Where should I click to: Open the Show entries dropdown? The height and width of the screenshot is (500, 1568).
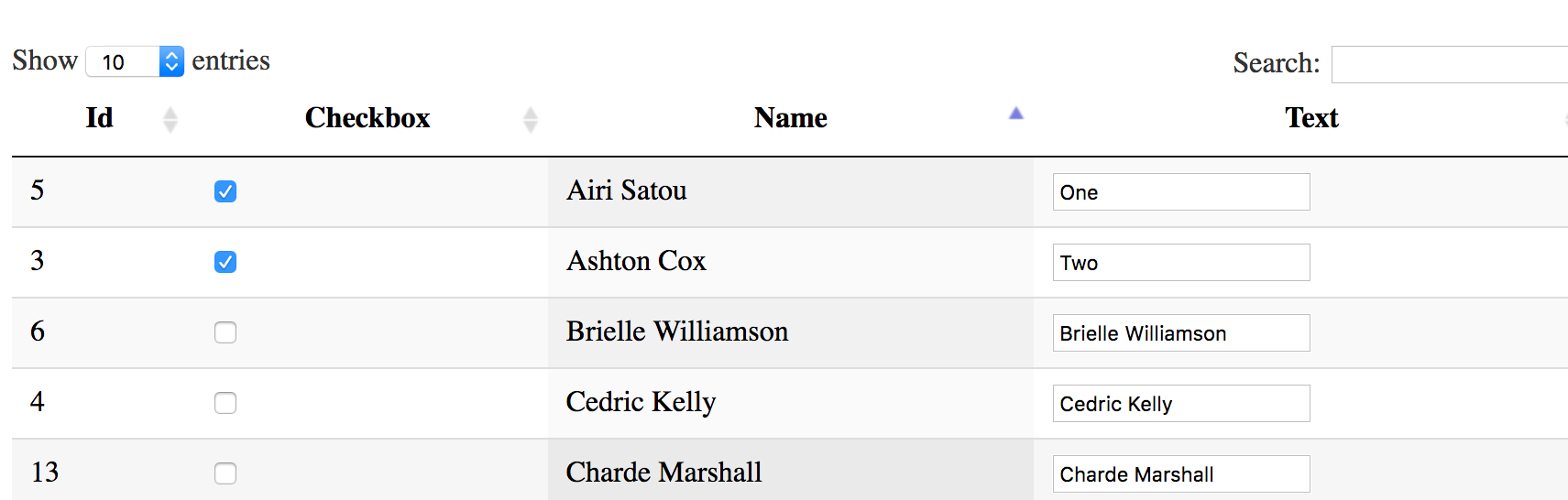click(x=135, y=61)
